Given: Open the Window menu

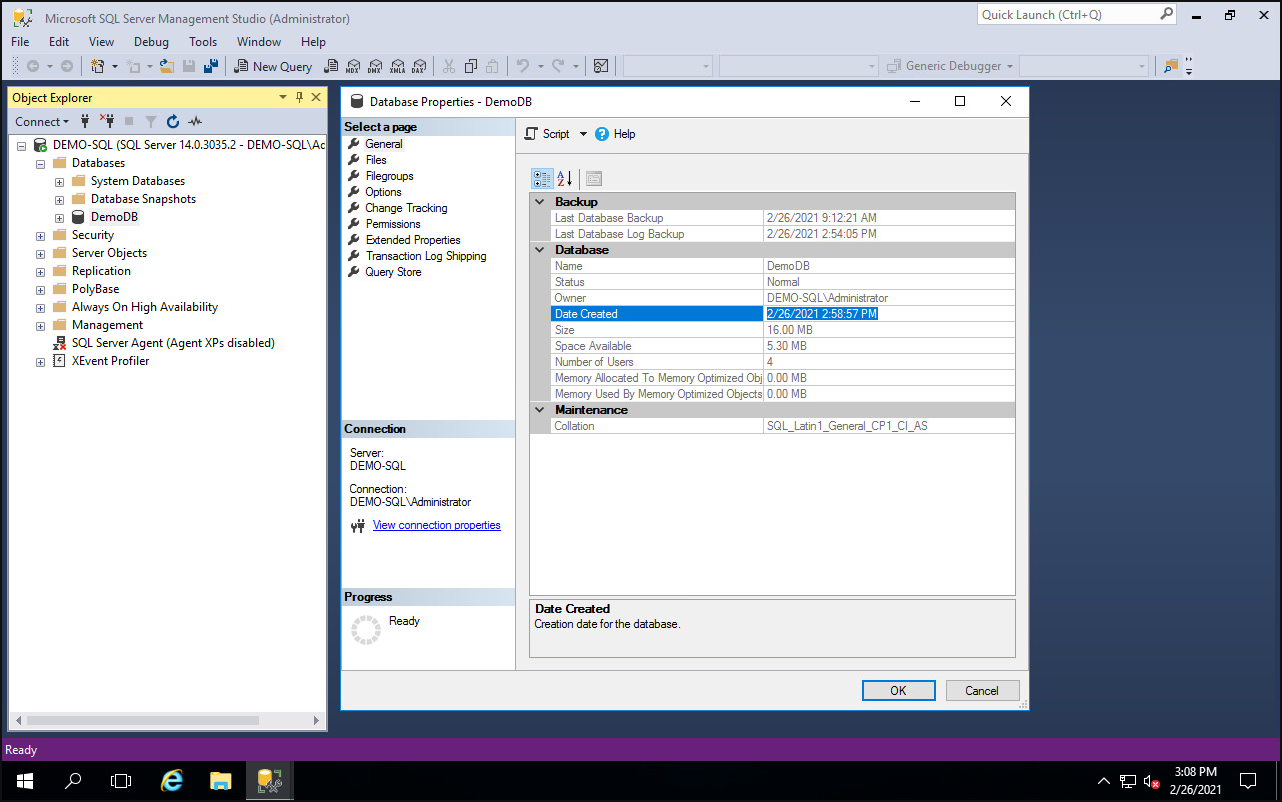Looking at the screenshot, I should (x=259, y=42).
